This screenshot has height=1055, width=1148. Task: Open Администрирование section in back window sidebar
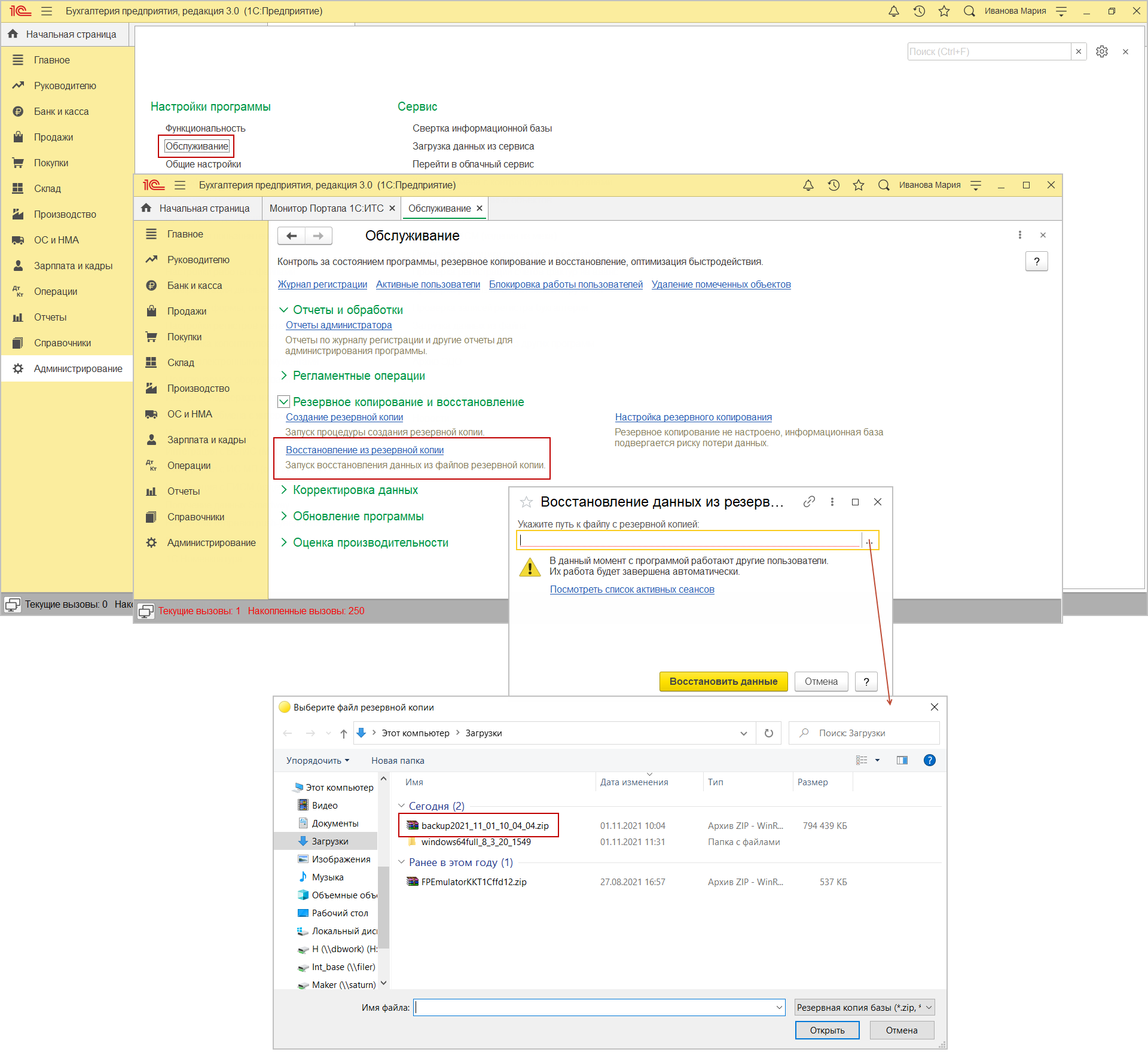tap(68, 368)
